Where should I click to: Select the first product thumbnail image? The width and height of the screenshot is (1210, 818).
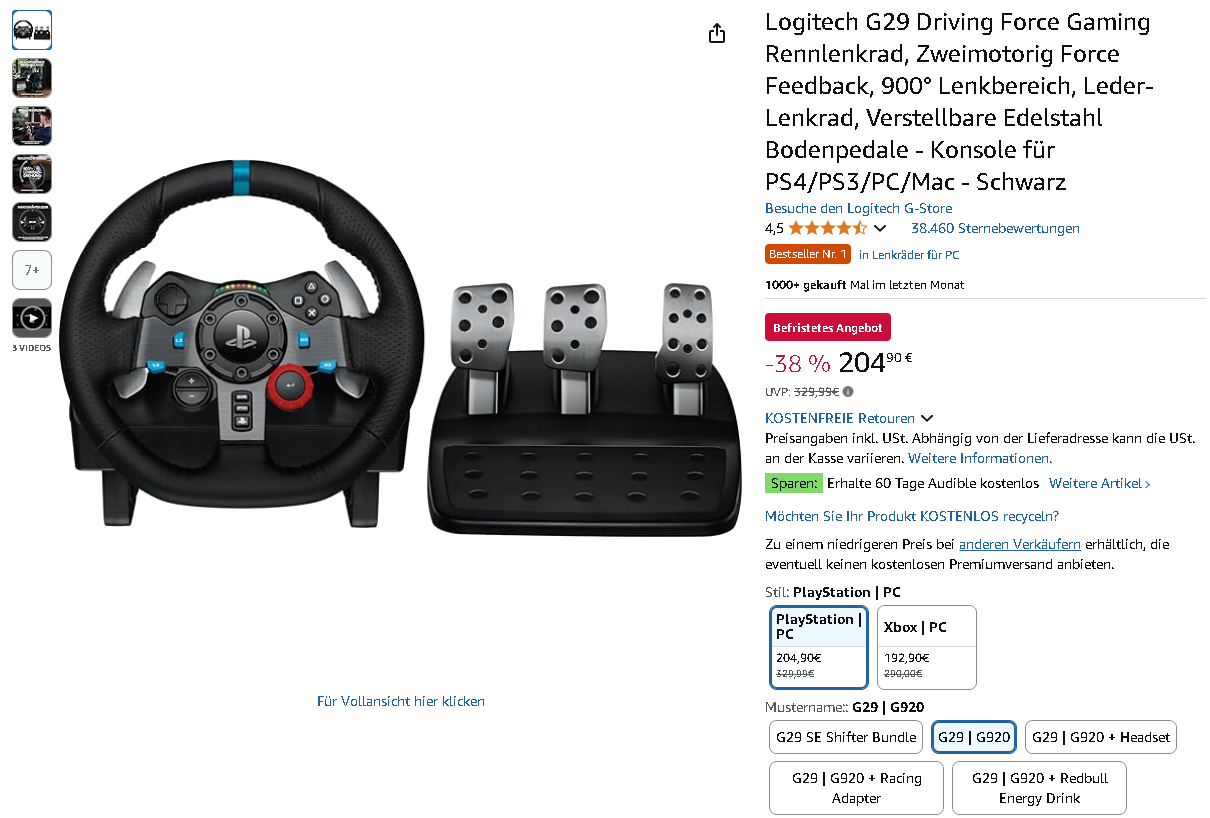[32, 30]
